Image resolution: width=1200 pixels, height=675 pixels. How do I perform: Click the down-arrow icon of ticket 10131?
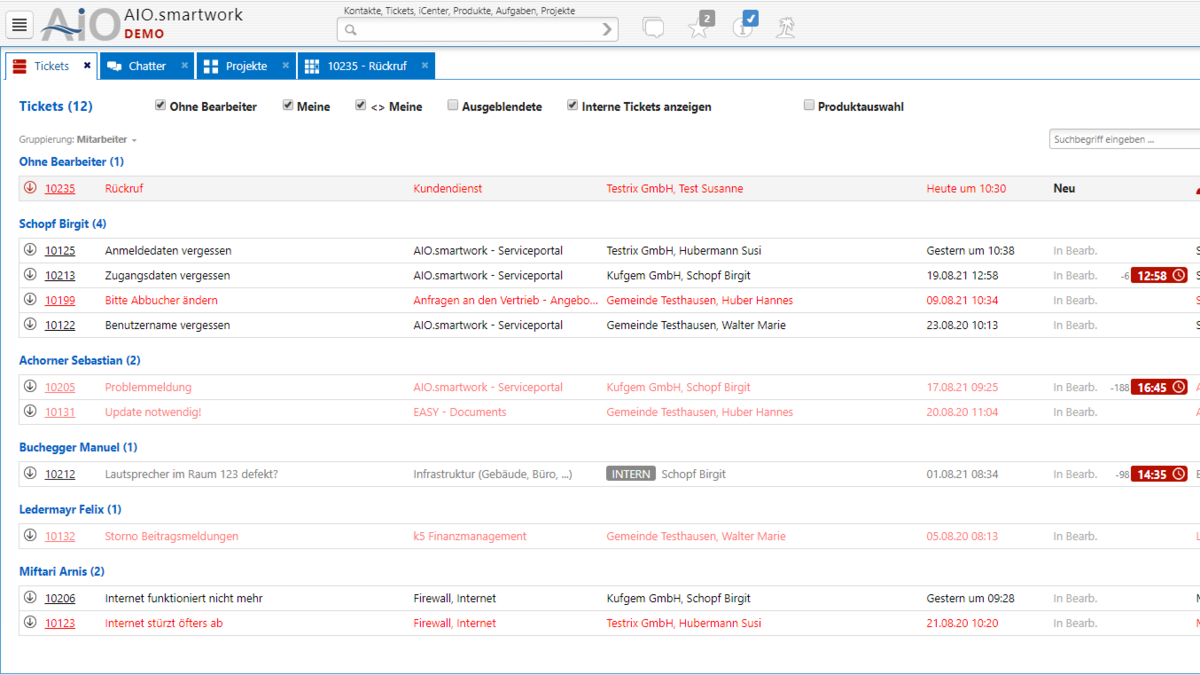pyautogui.click(x=30, y=412)
